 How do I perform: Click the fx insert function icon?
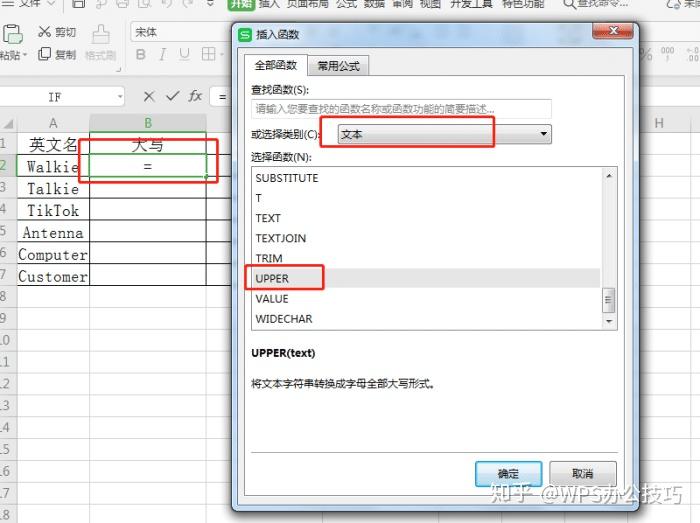[195, 96]
